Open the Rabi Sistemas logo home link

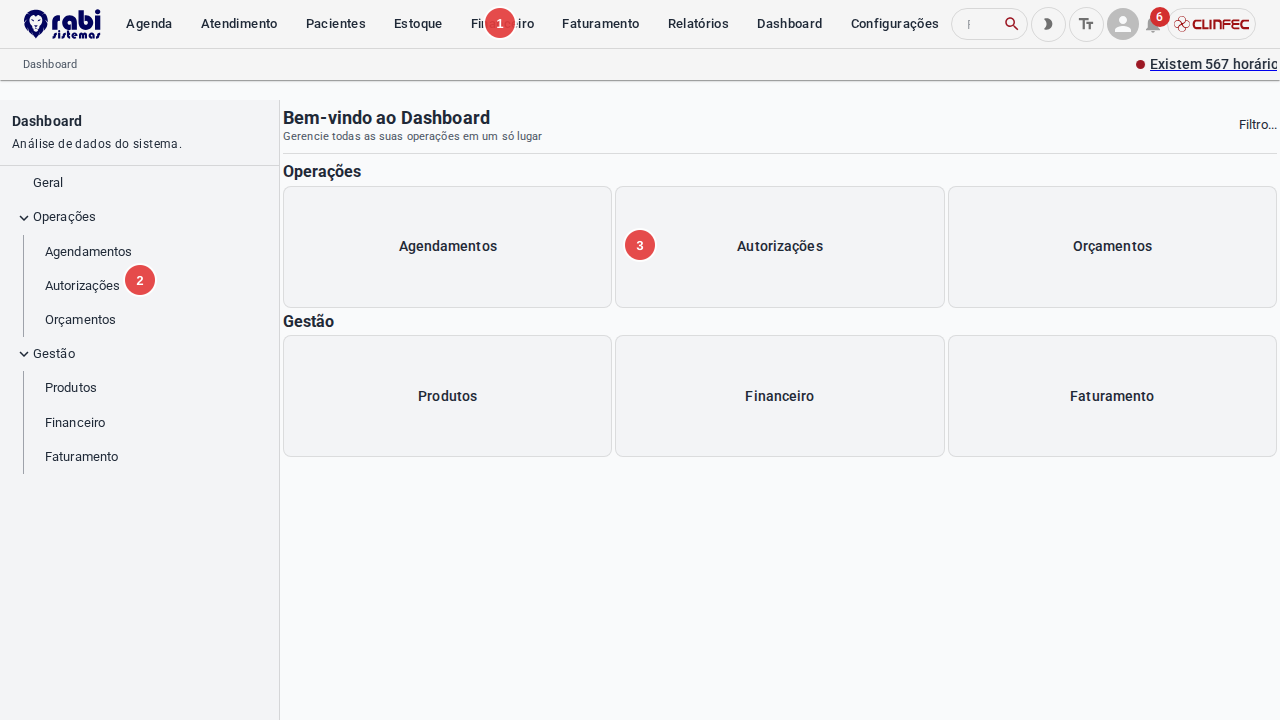62,24
